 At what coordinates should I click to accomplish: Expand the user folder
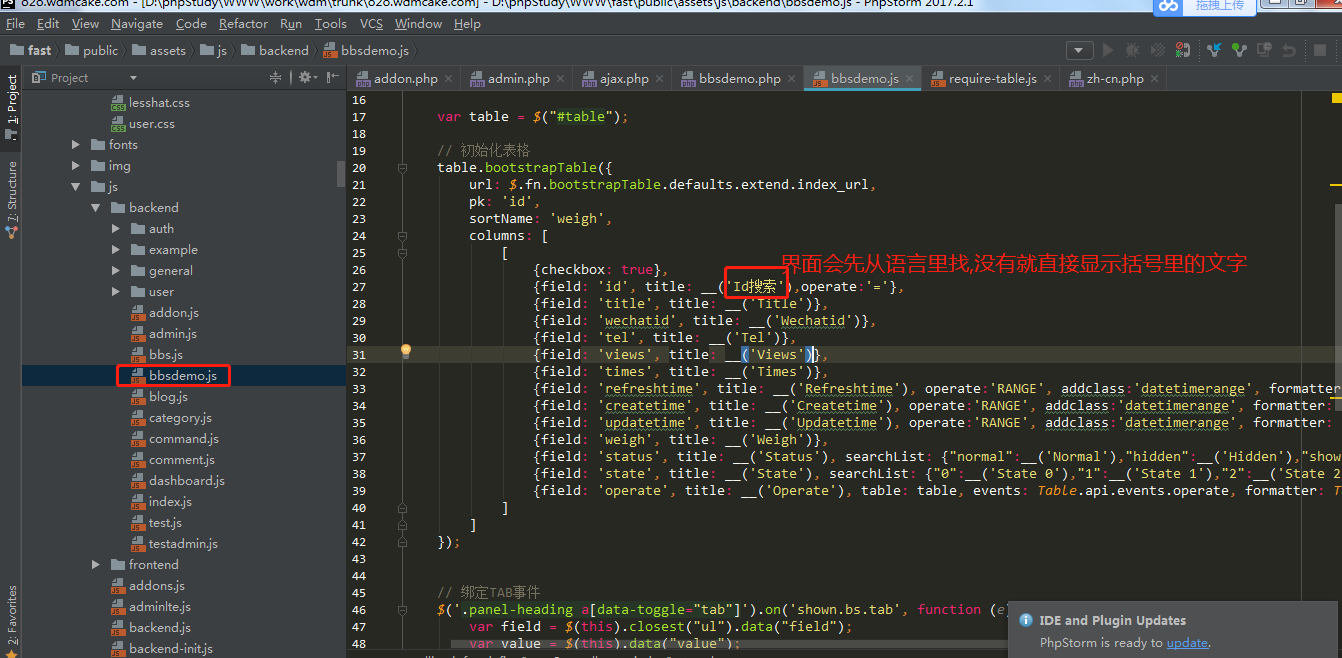tap(116, 292)
